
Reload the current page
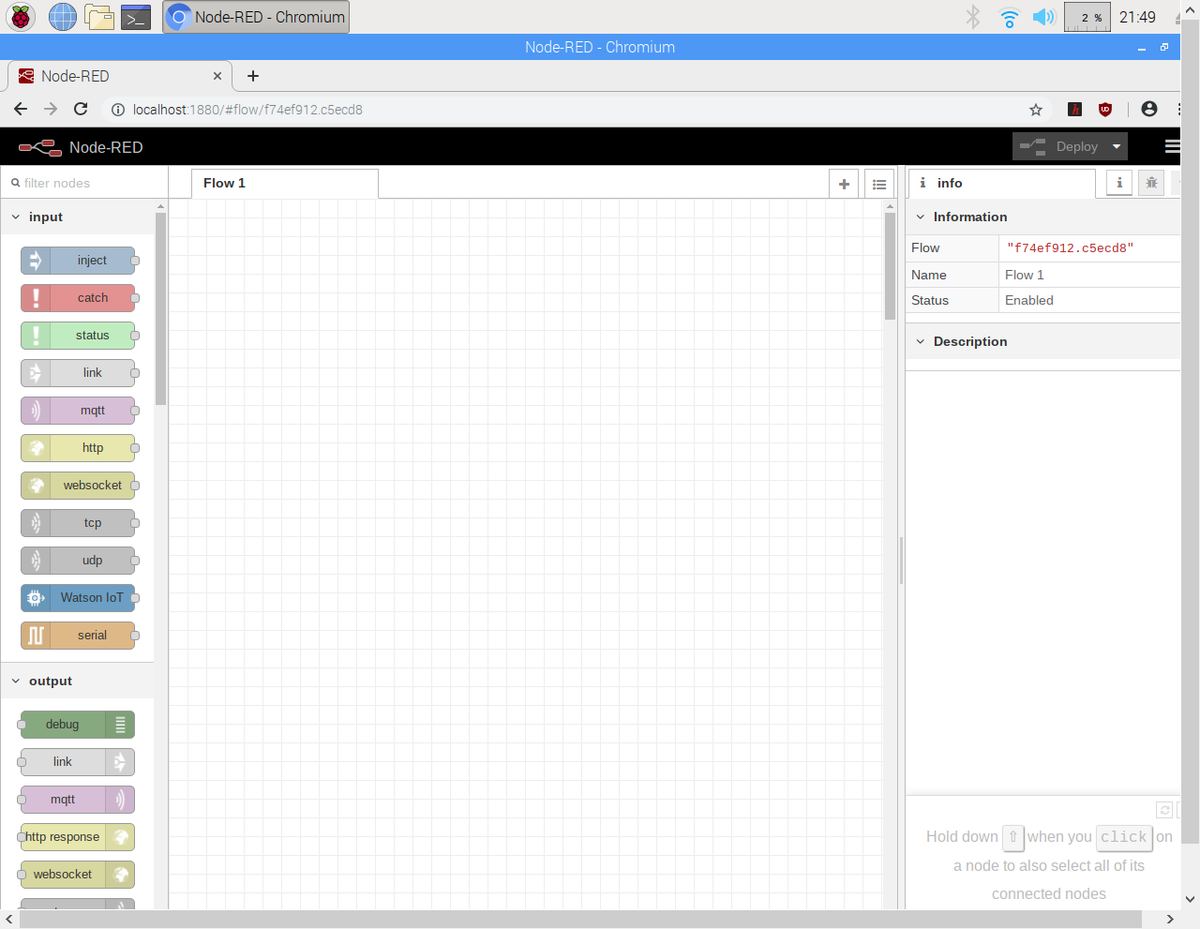[x=81, y=109]
